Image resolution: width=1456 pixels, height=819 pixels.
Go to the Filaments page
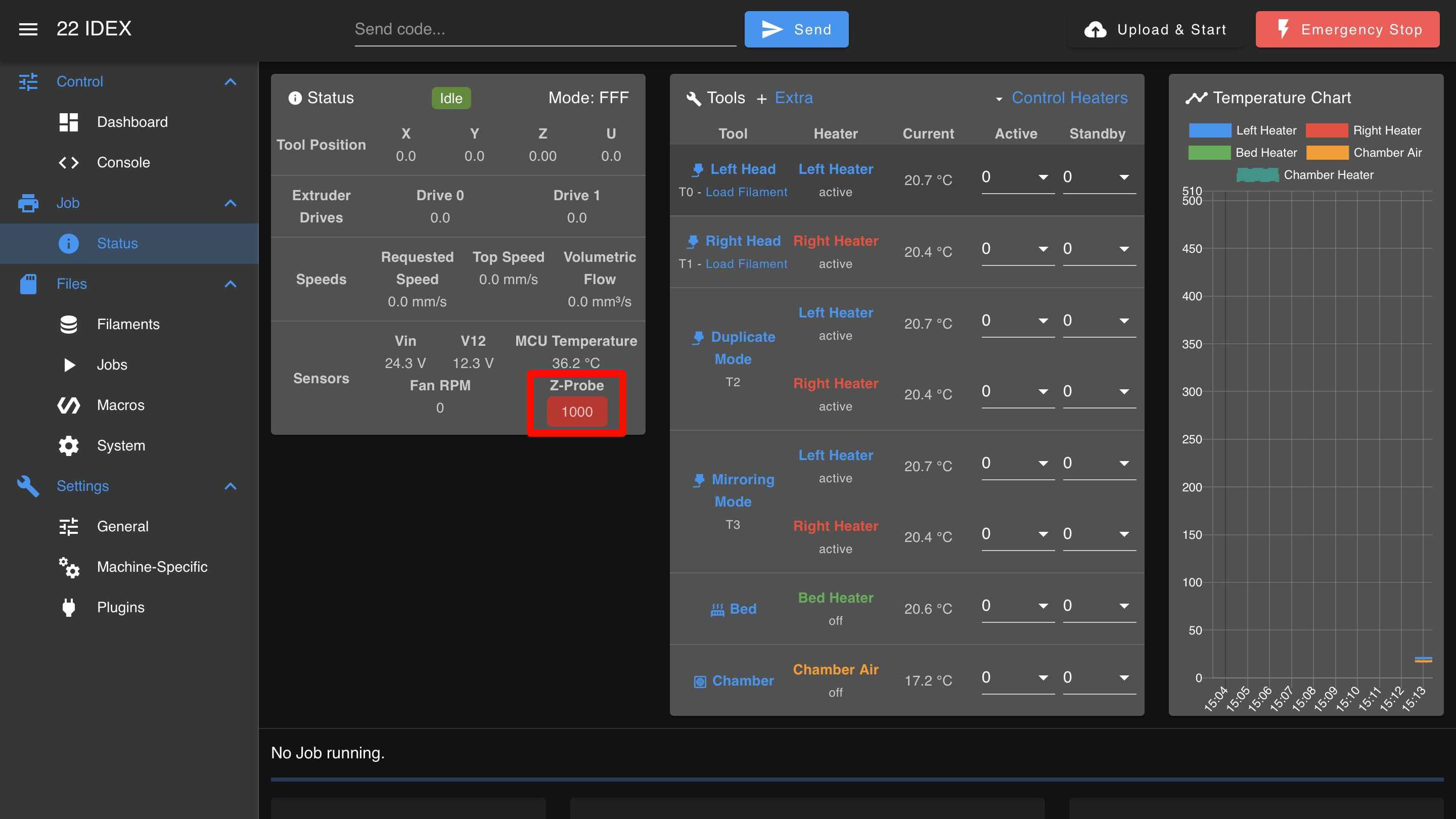point(129,325)
